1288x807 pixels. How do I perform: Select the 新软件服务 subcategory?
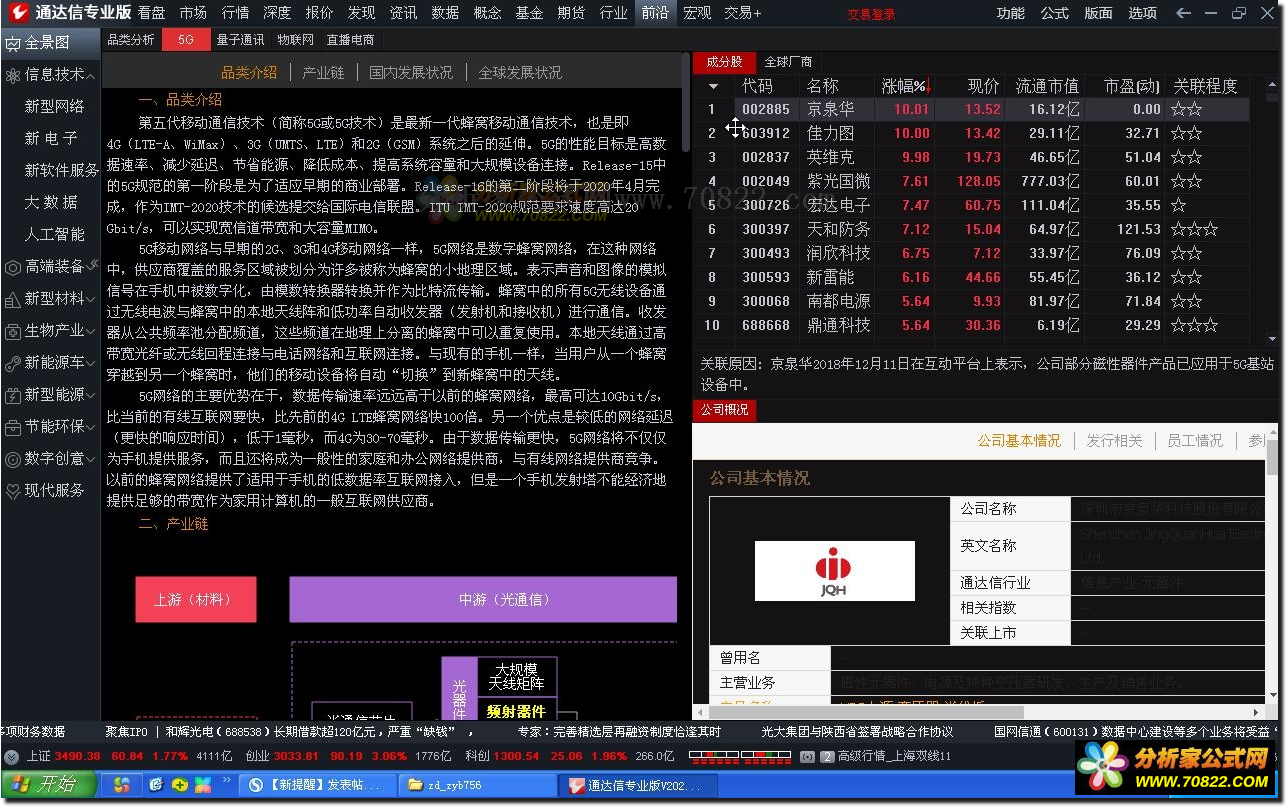62,170
